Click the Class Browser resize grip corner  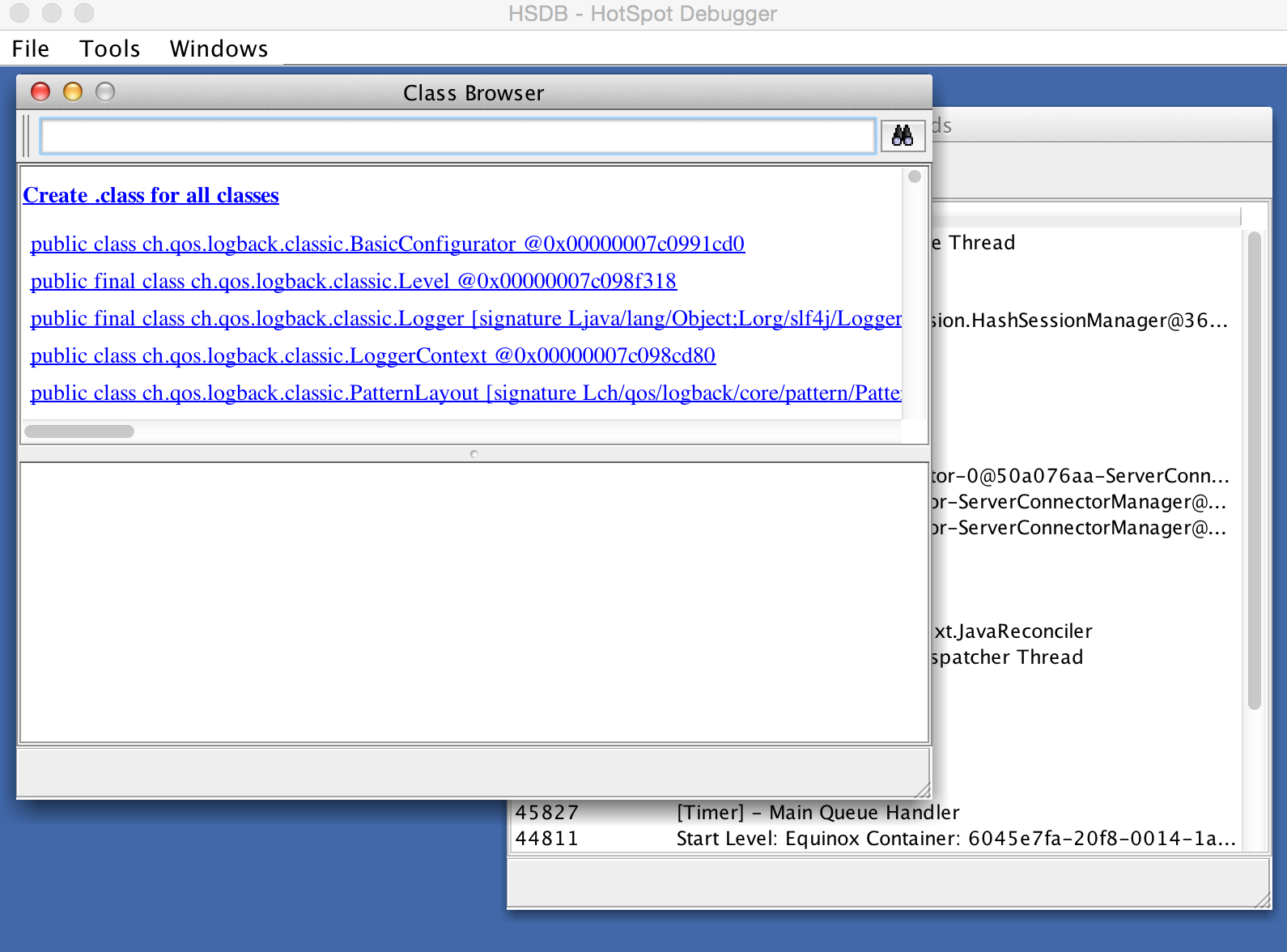[x=923, y=790]
